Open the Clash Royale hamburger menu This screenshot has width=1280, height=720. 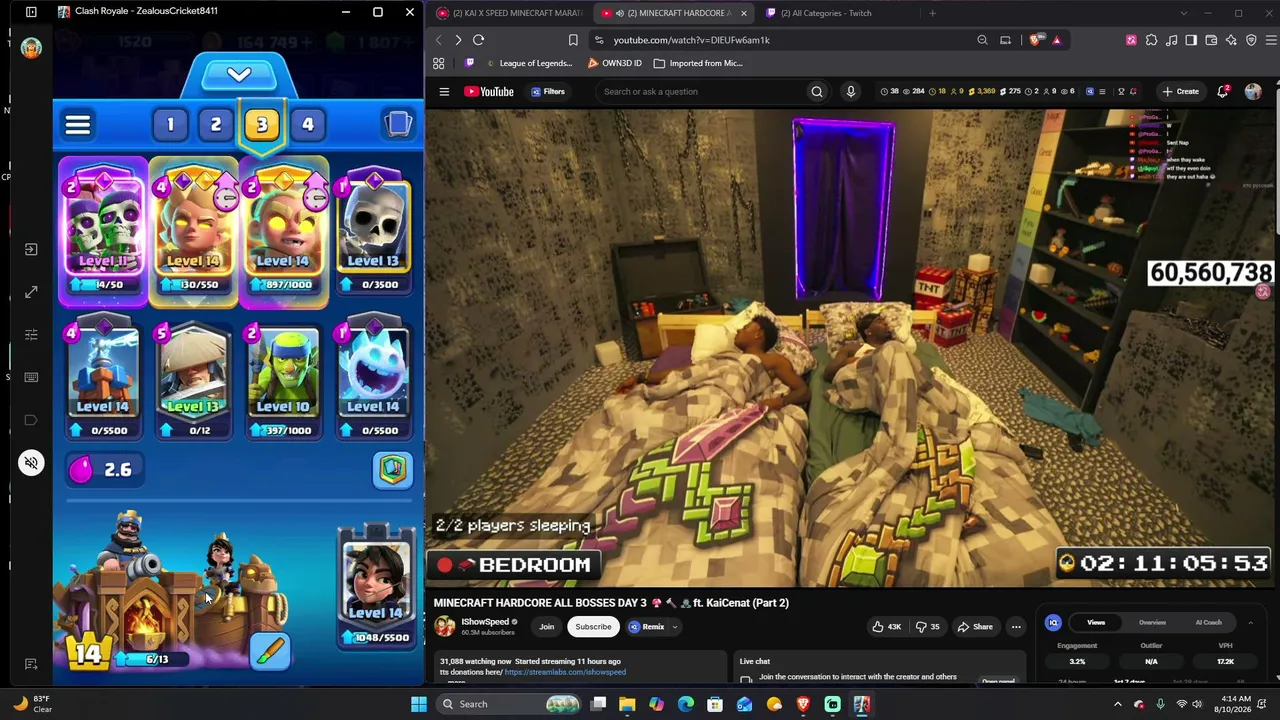click(x=77, y=124)
